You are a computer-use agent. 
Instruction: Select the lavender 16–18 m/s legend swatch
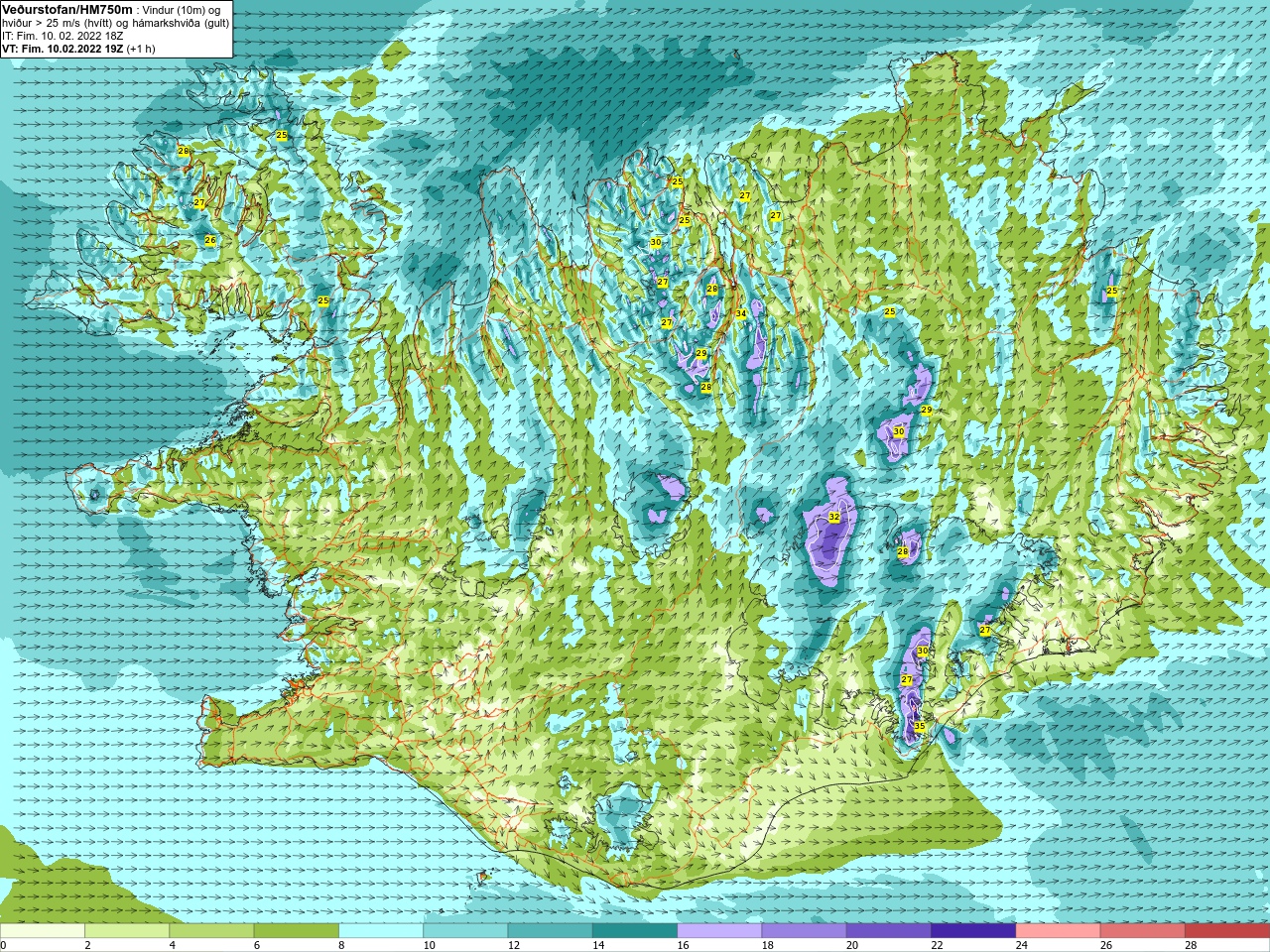719,931
